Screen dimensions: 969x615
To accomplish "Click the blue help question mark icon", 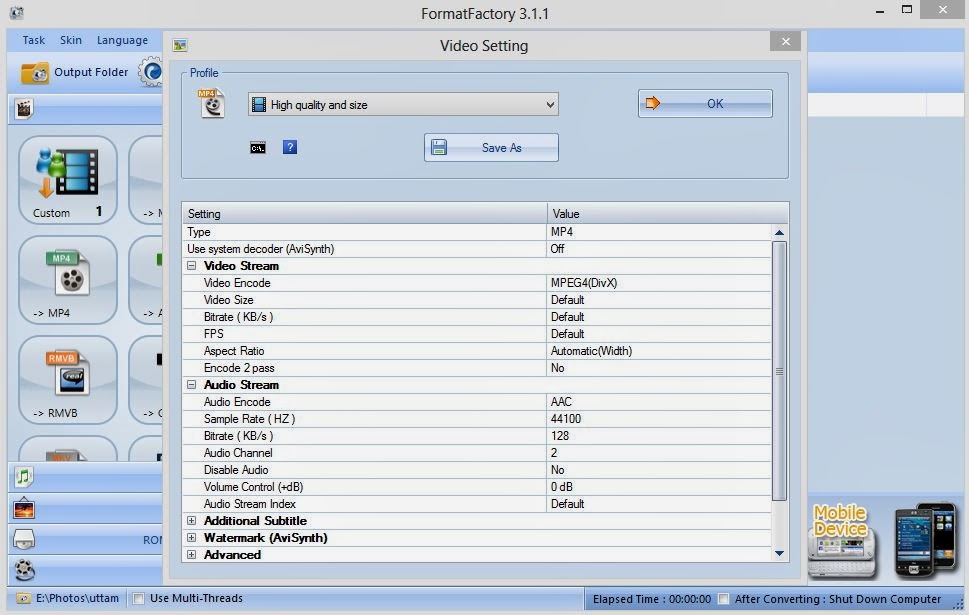I will pyautogui.click(x=290, y=147).
